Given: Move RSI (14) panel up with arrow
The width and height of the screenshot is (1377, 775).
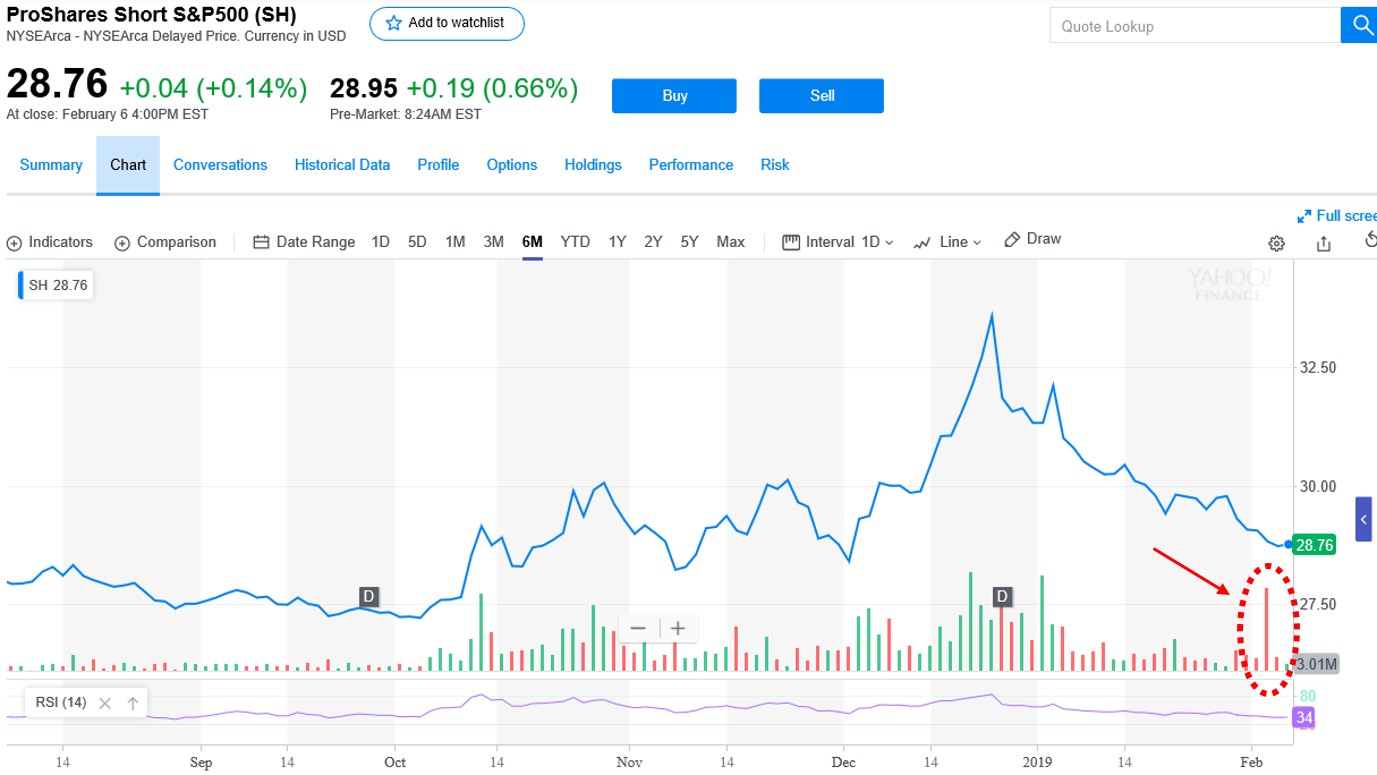Looking at the screenshot, I should click(133, 703).
